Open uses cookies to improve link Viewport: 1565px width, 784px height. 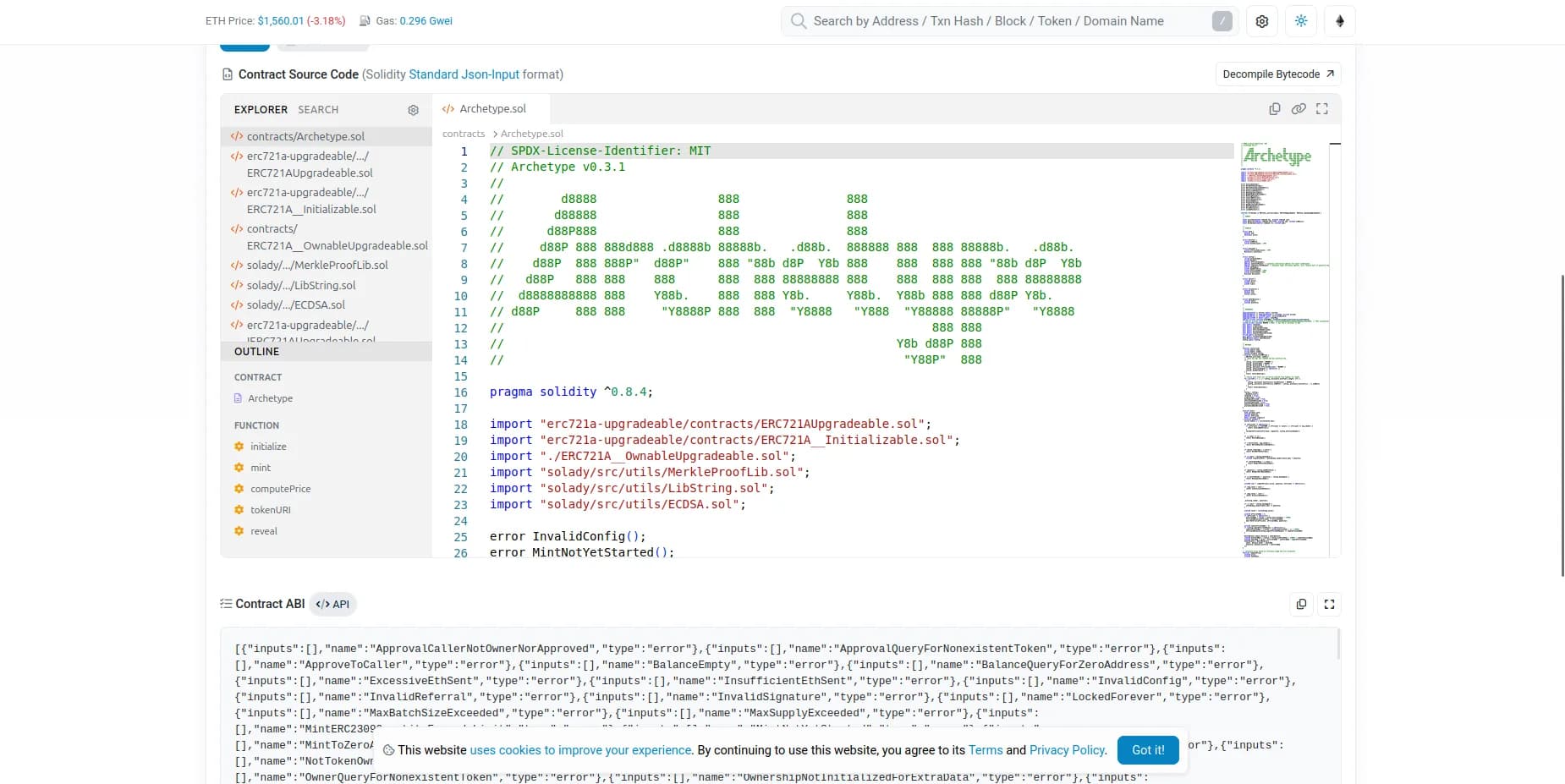[580, 750]
